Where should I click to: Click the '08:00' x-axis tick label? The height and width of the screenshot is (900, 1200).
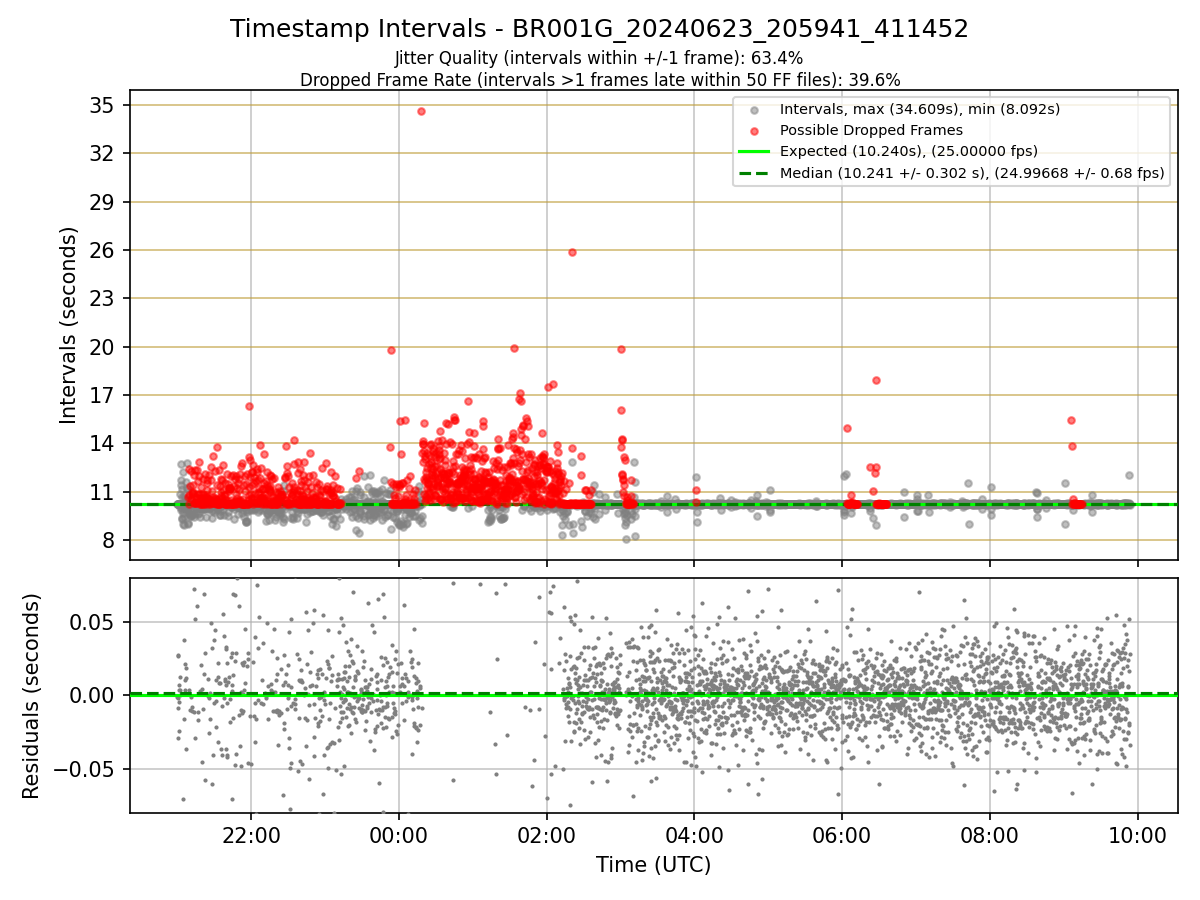pos(990,834)
